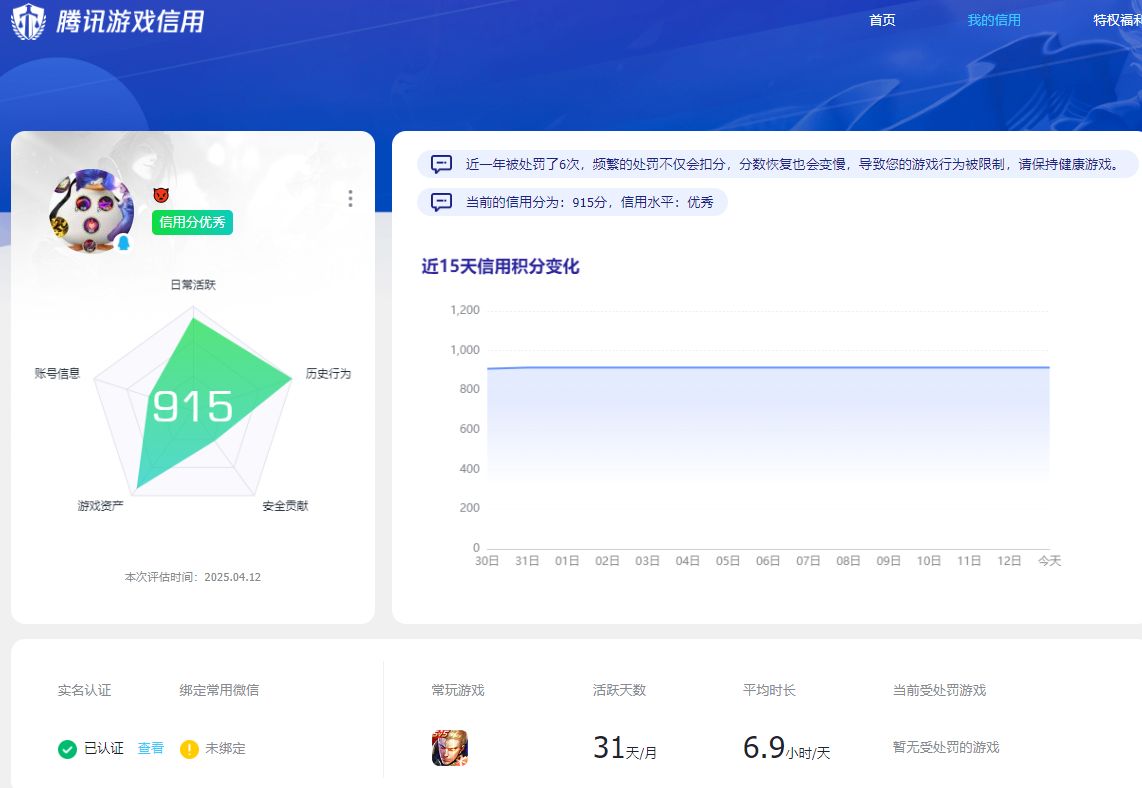Click the Honor of Kings game icon
This screenshot has width=1142, height=788.
(x=449, y=748)
